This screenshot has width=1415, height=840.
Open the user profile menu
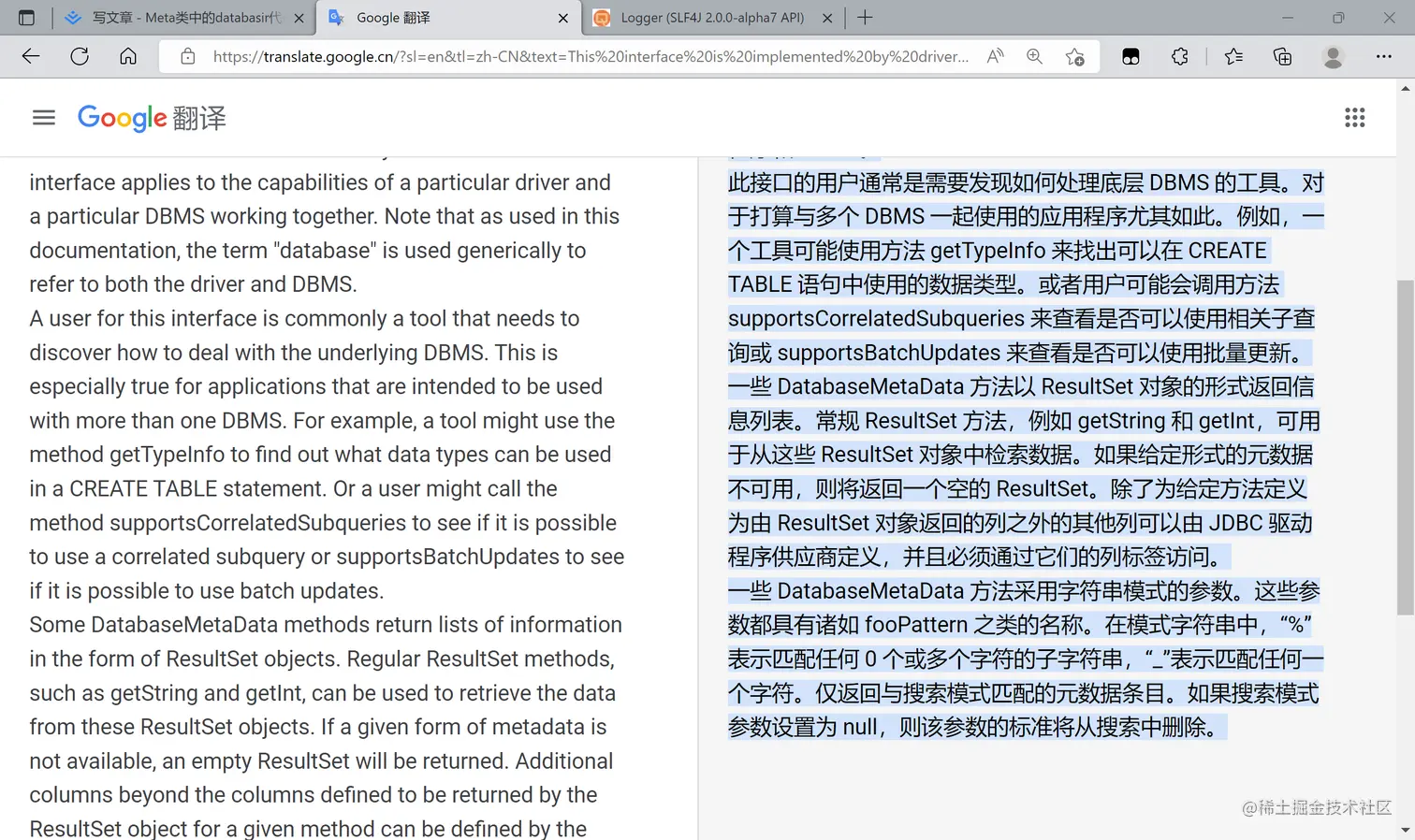1333,56
